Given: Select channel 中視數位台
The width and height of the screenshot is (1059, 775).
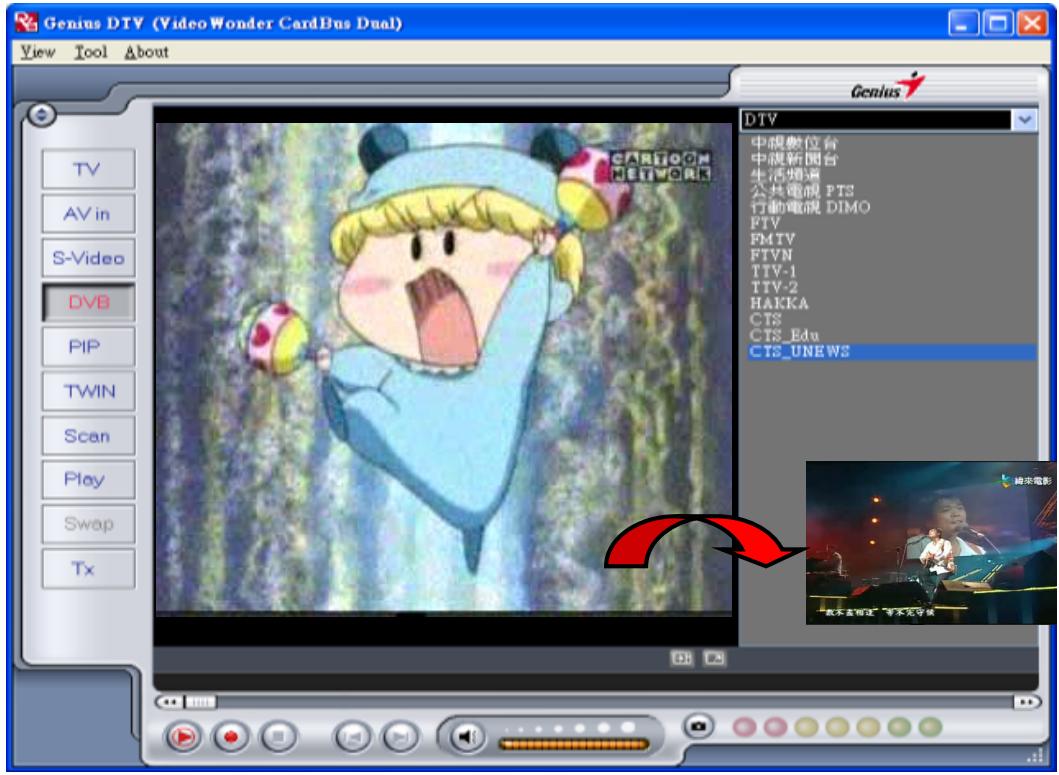Looking at the screenshot, I should pyautogui.click(x=794, y=143).
